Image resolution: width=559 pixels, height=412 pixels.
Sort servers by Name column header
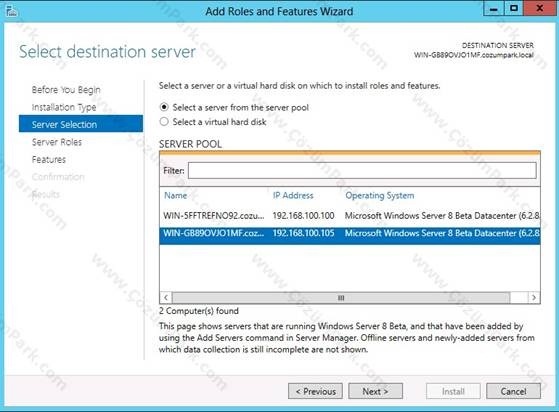tap(175, 195)
